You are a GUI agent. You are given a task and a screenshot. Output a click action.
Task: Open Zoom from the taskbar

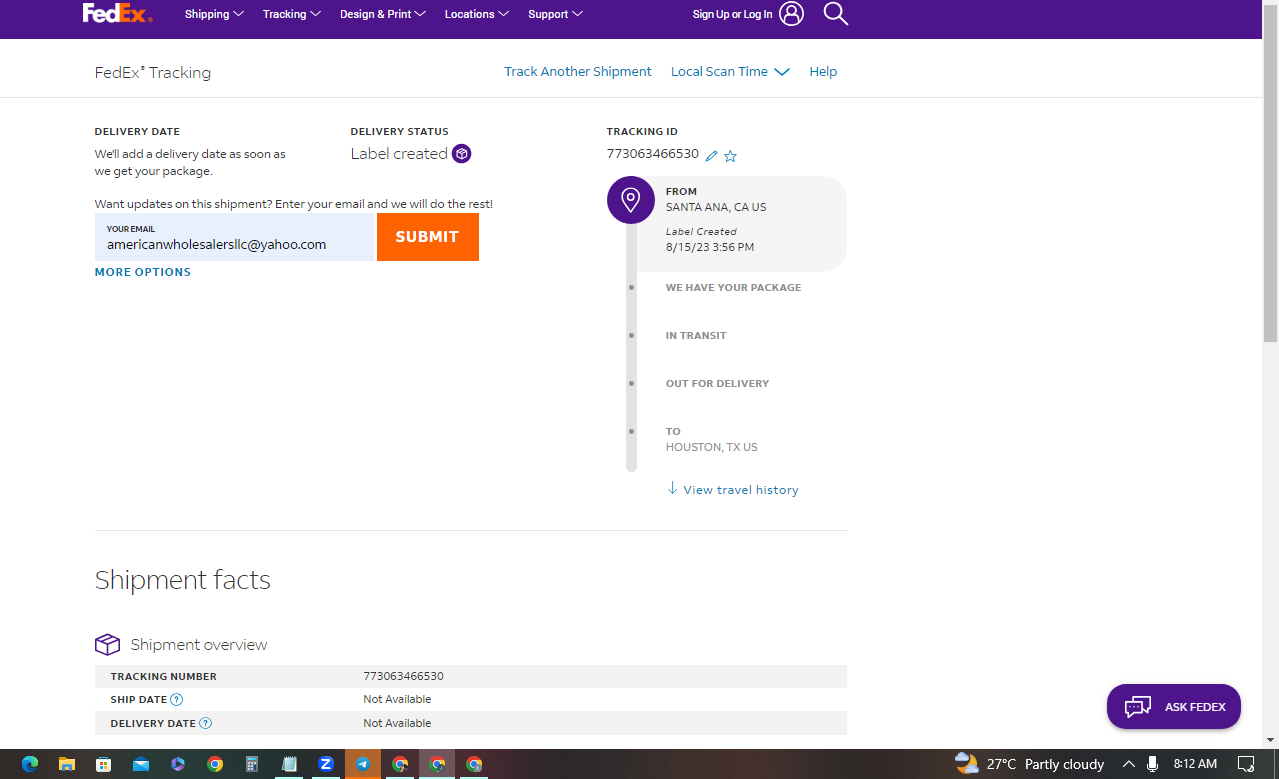(x=326, y=764)
